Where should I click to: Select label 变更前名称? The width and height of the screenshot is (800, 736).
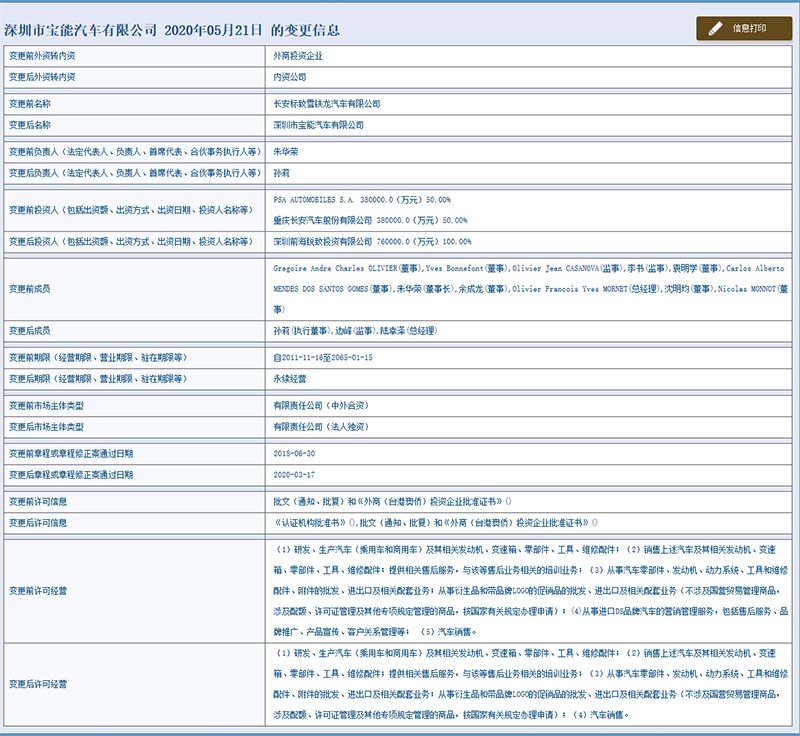coord(30,104)
